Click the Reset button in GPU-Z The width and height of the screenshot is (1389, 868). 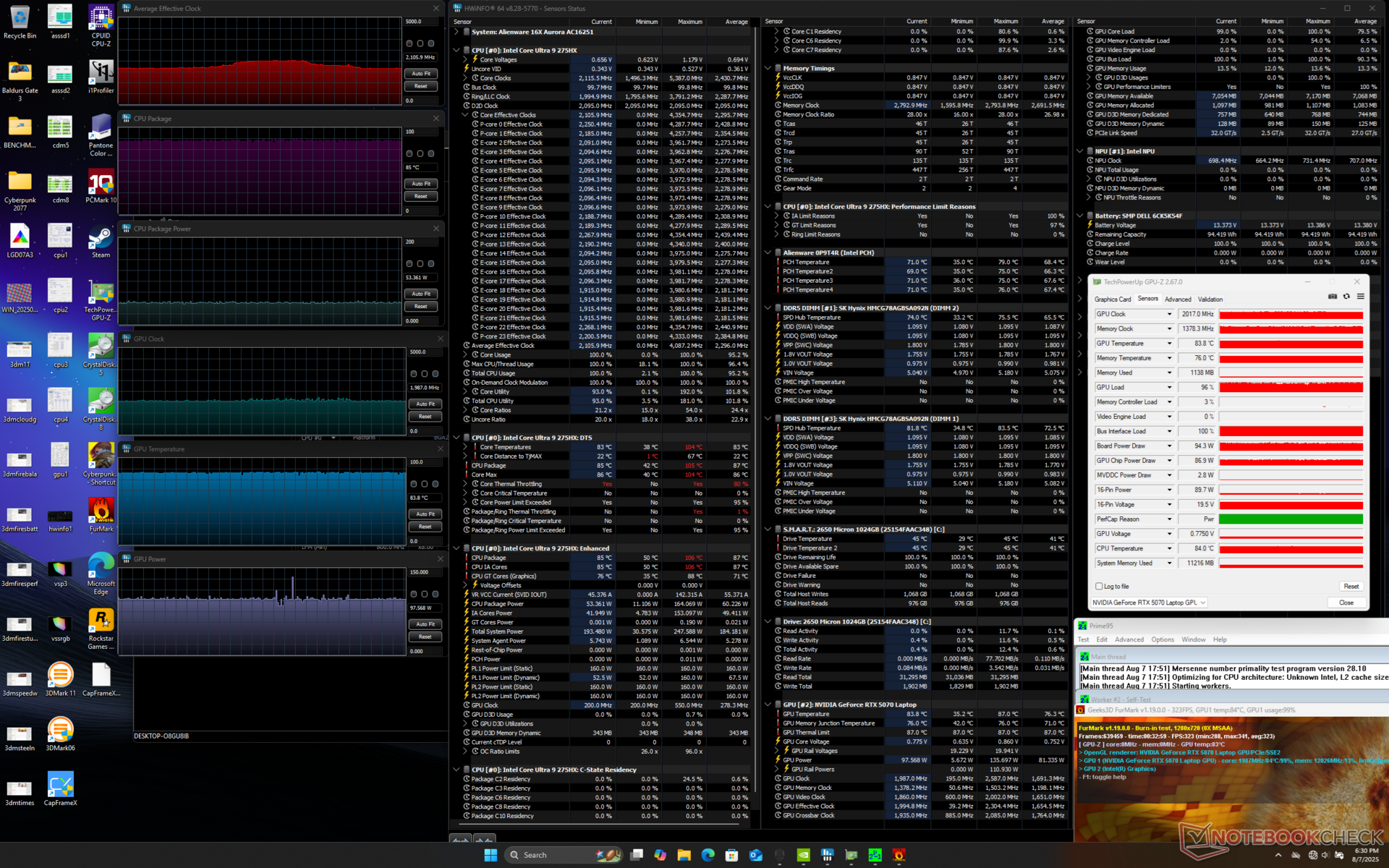[1351, 587]
